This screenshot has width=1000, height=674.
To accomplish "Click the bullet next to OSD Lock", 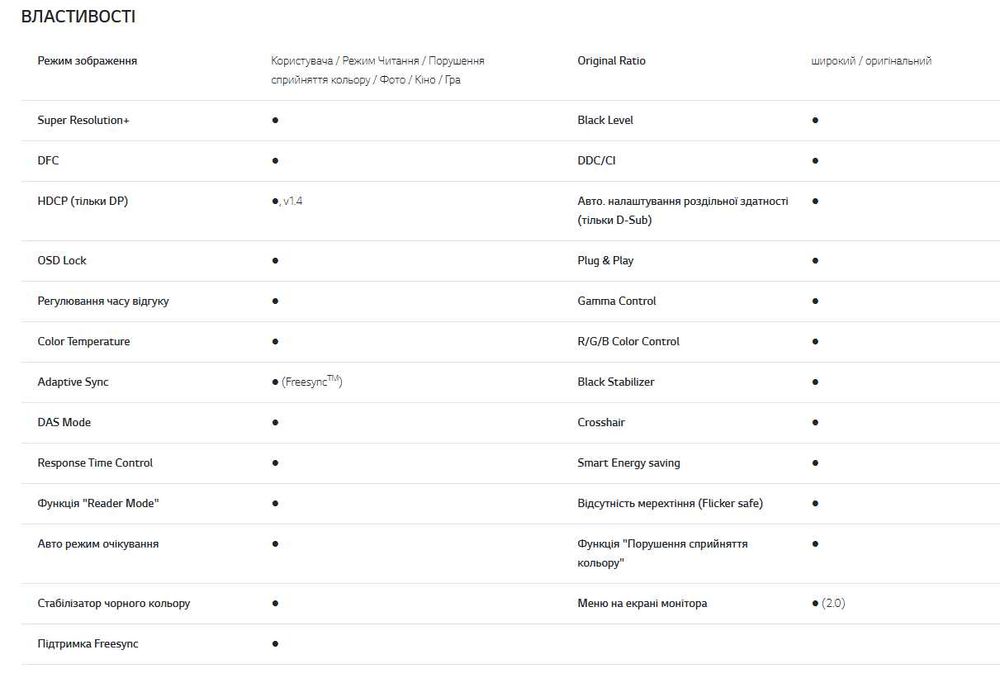I will (275, 260).
